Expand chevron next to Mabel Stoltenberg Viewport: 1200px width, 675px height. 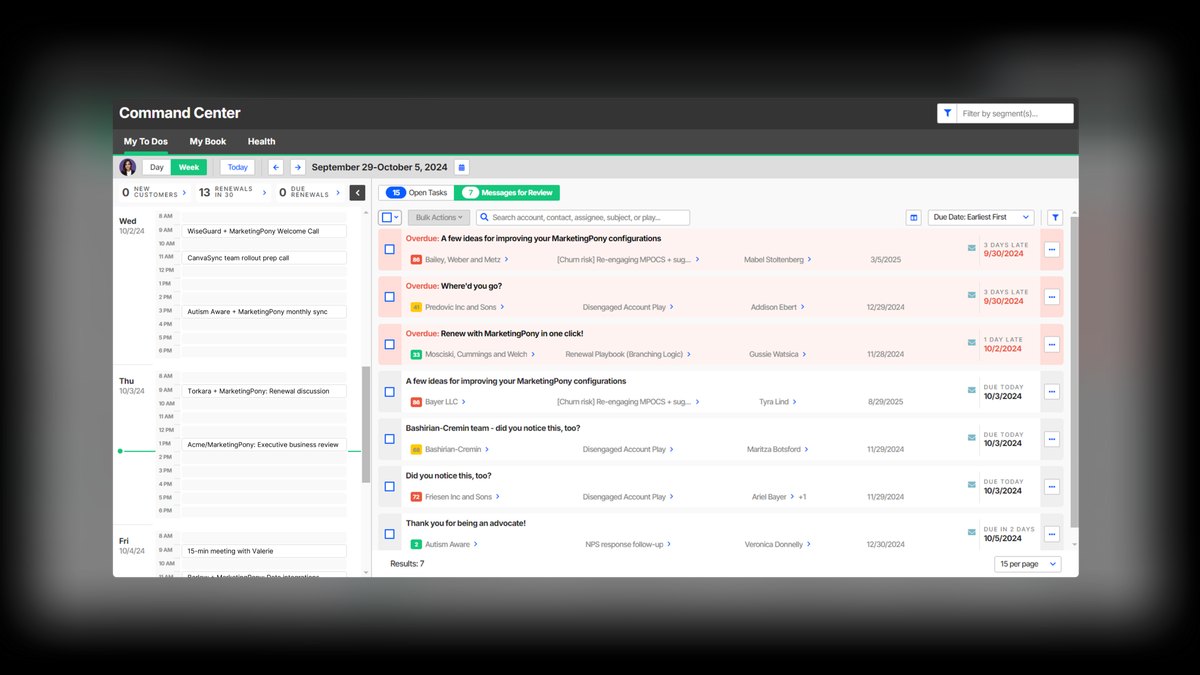point(810,259)
